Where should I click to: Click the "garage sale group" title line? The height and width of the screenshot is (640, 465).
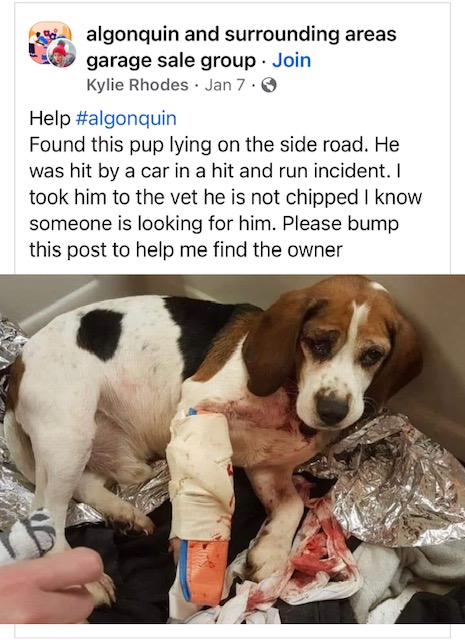(171, 61)
